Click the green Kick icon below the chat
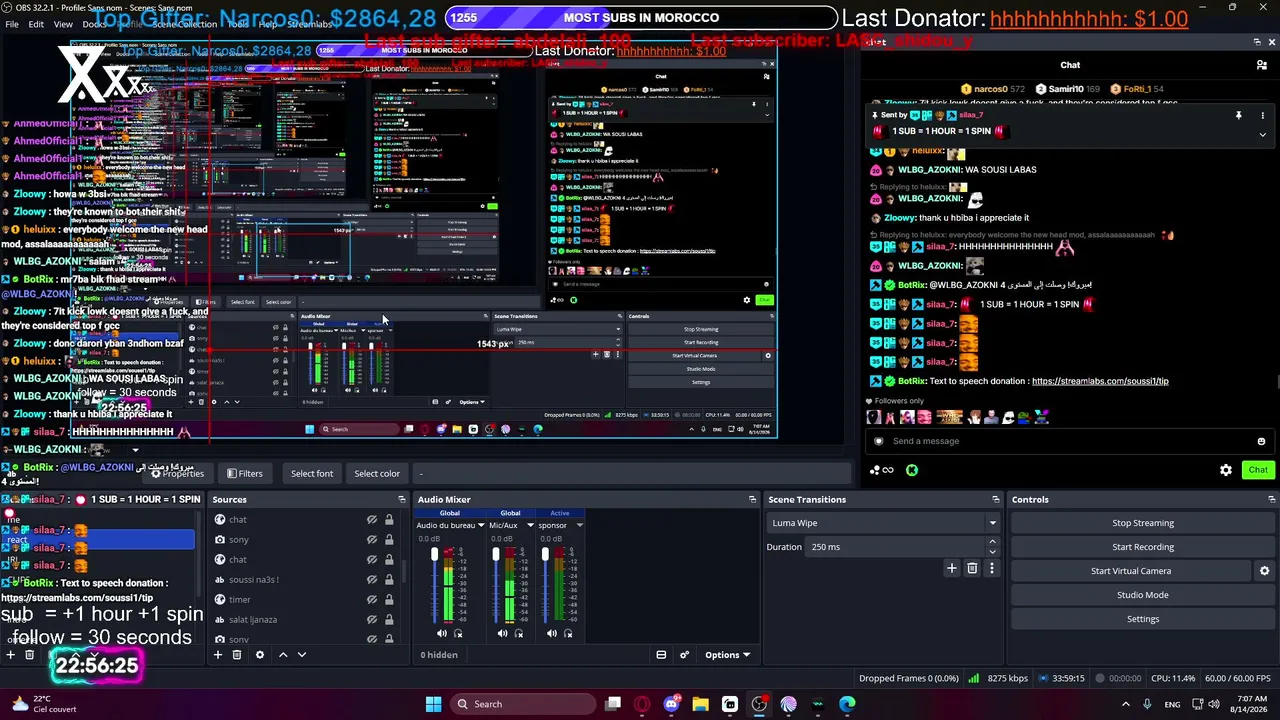The image size is (1280, 720). click(912, 470)
